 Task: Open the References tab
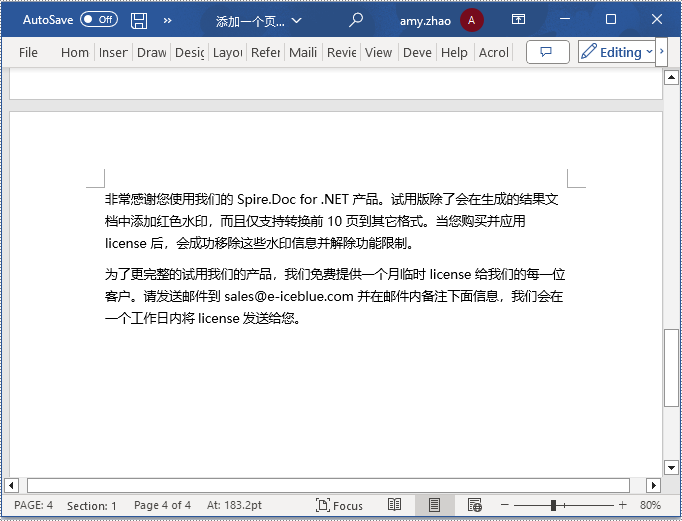pos(265,53)
